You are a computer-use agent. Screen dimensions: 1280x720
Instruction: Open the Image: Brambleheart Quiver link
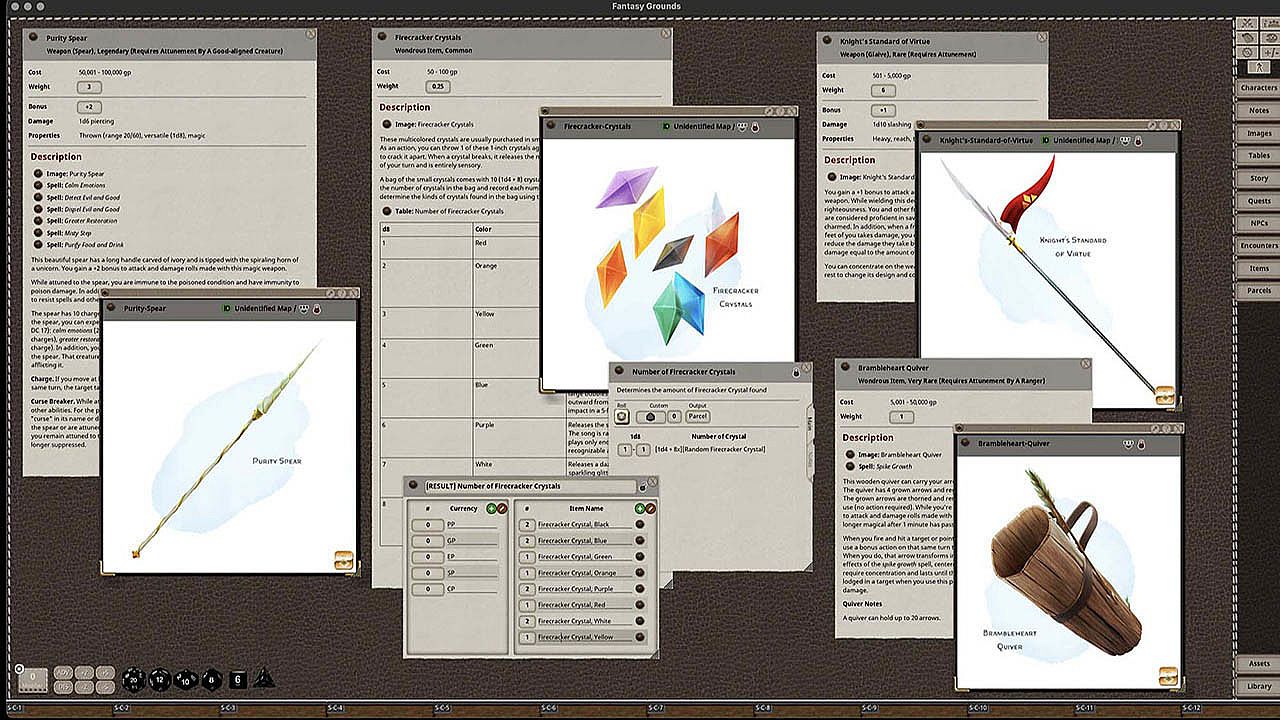pos(849,454)
